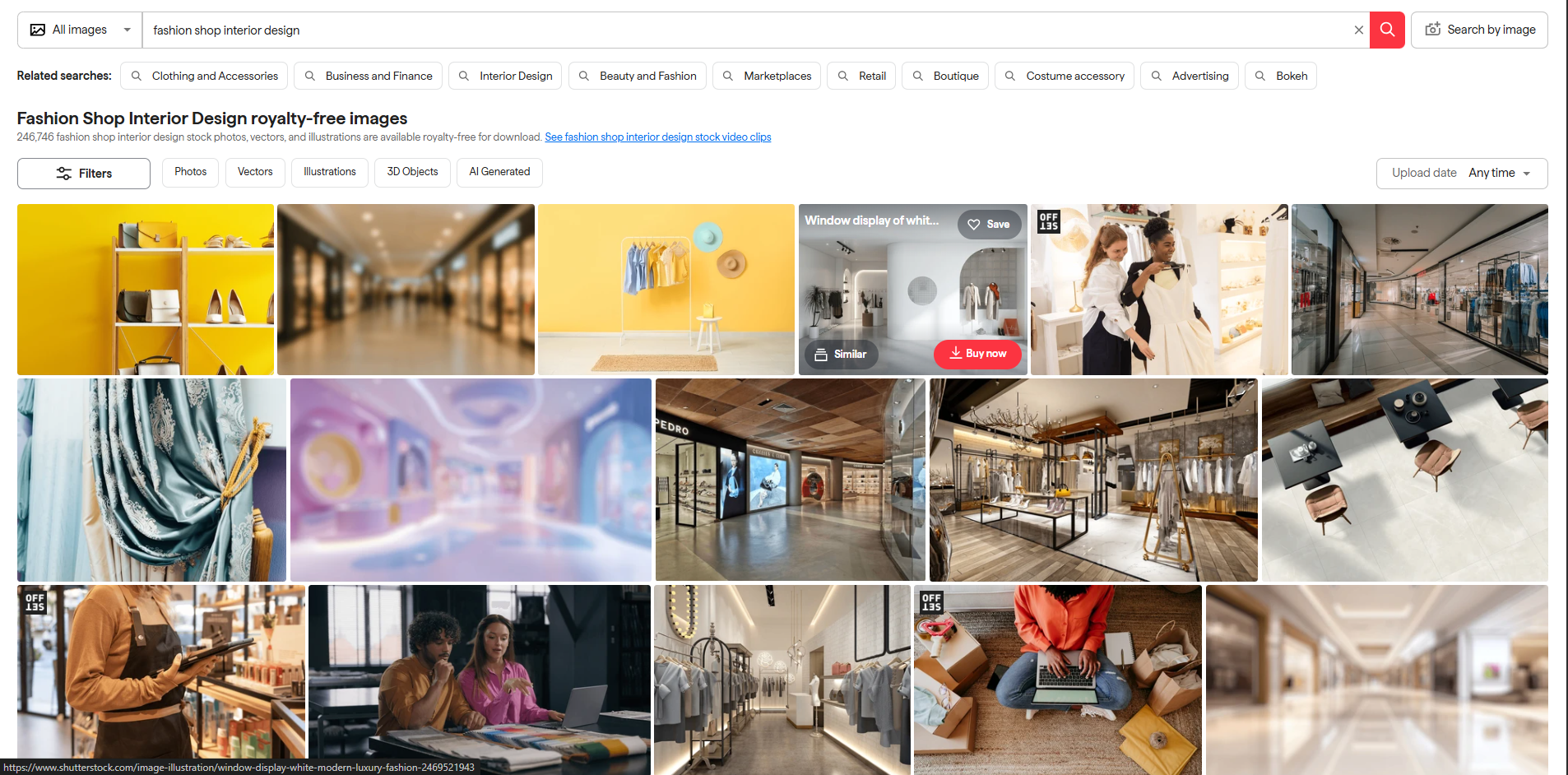The image size is (1568, 775).
Task: Click the Buy now button
Action: (977, 354)
